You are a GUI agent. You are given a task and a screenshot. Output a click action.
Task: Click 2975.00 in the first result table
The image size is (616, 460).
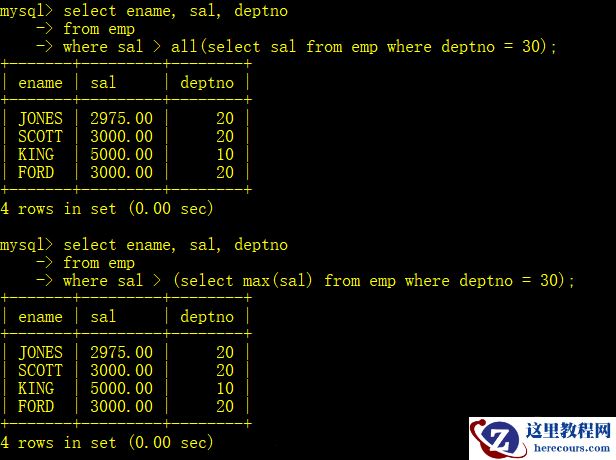121,118
